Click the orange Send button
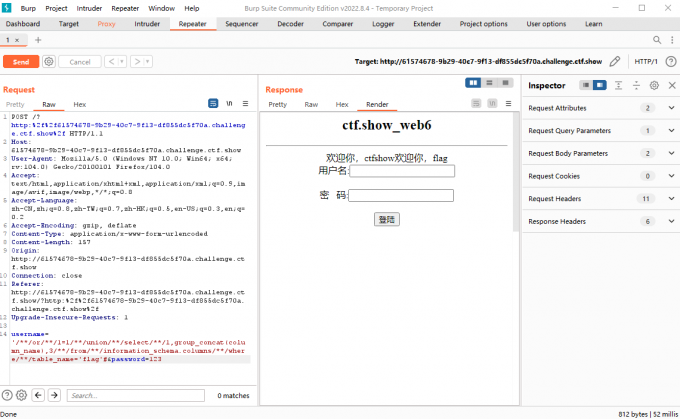680x419 pixels. 20,61
